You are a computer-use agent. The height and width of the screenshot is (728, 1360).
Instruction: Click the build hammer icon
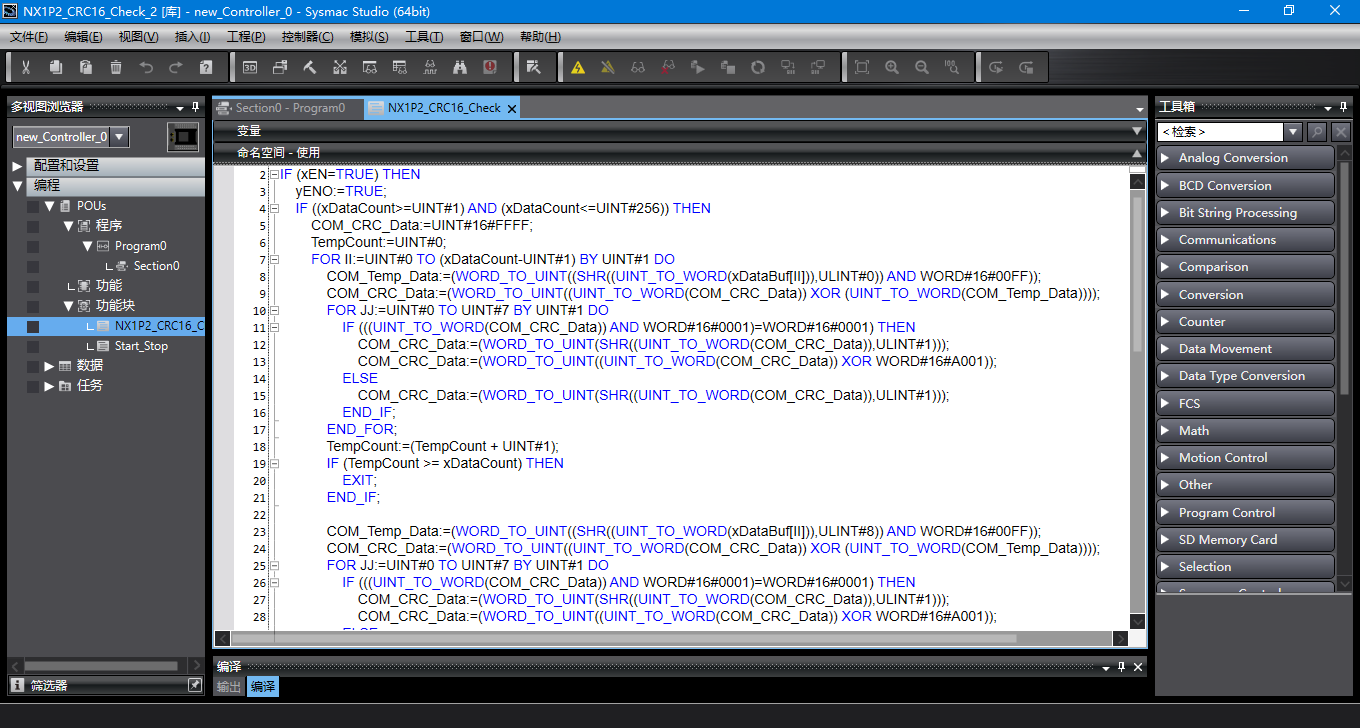310,67
